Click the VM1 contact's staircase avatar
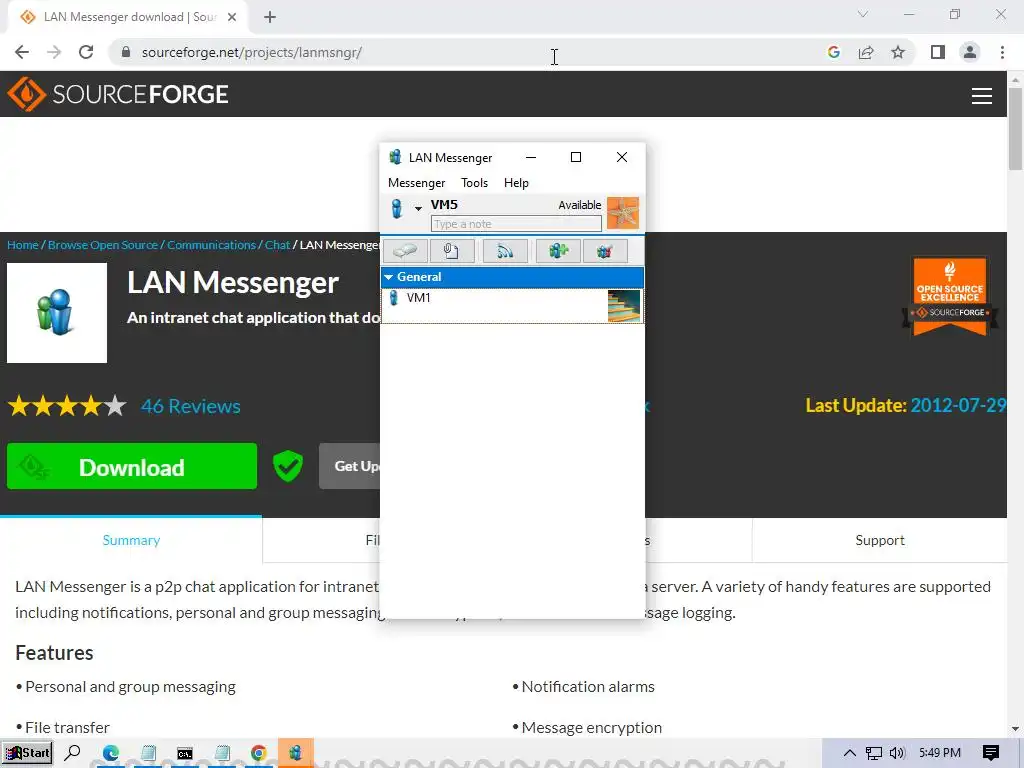The image size is (1024, 768). [624, 306]
